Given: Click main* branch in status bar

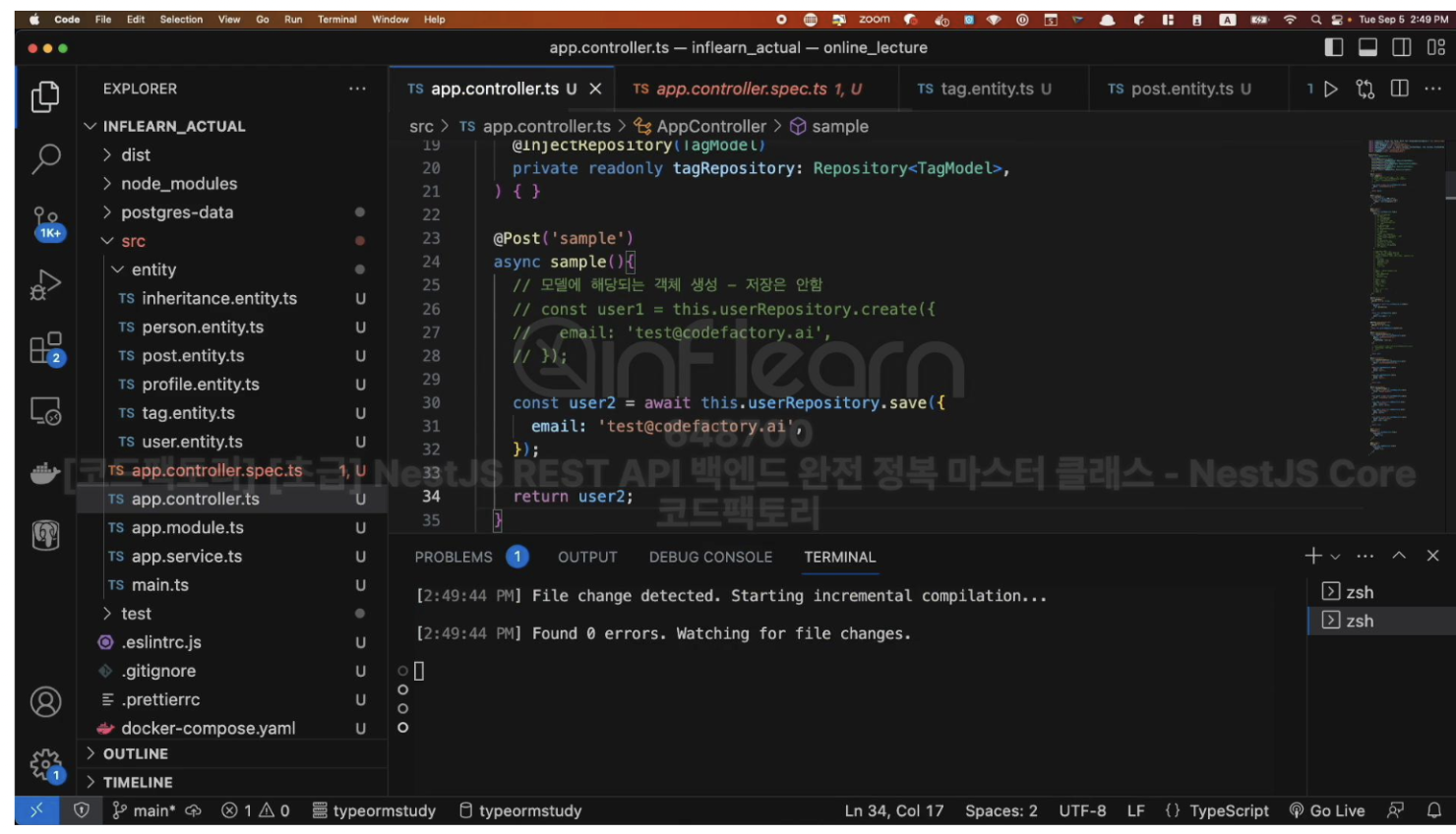Looking at the screenshot, I should click(x=144, y=810).
